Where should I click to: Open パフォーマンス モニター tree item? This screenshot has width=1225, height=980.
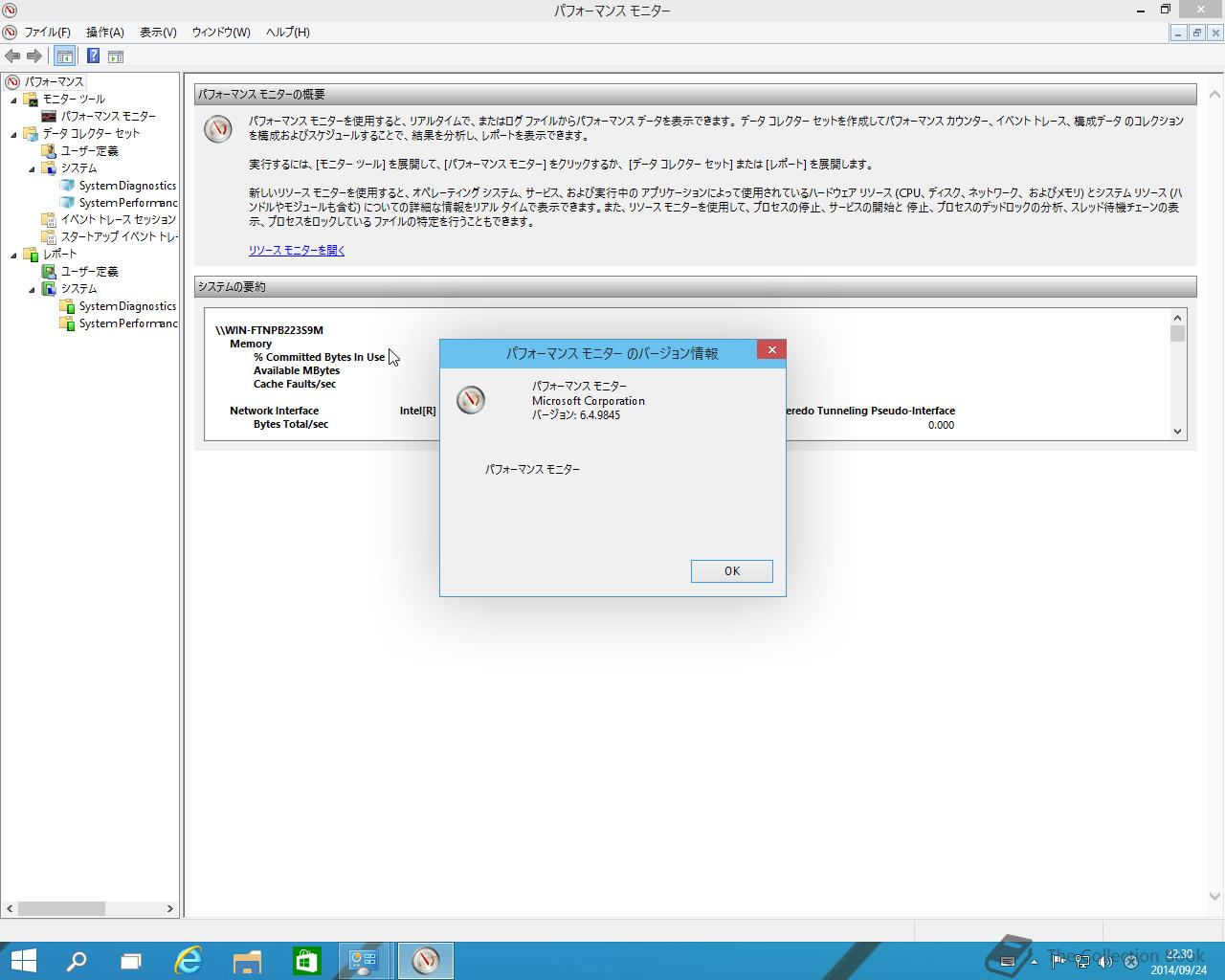tap(108, 116)
